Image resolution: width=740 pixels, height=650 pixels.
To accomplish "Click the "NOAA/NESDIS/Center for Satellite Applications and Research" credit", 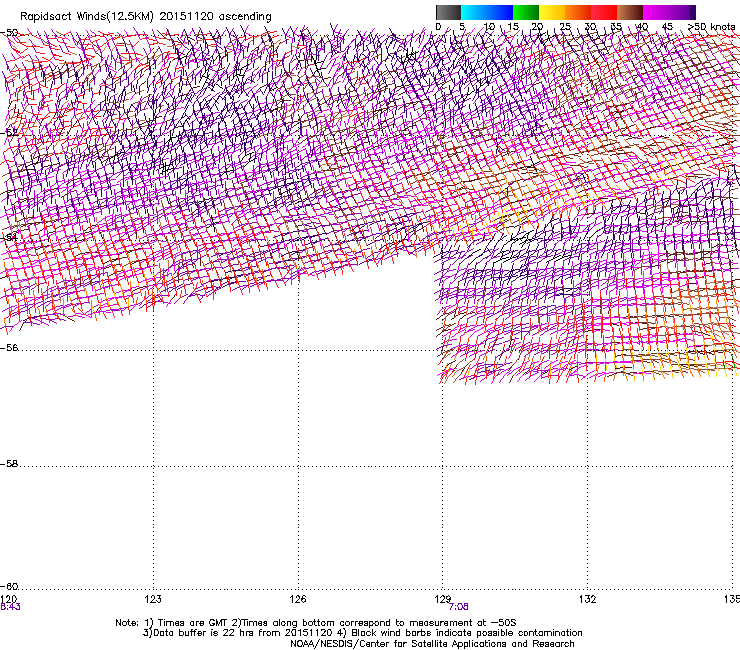I will pyautogui.click(x=432, y=644).
